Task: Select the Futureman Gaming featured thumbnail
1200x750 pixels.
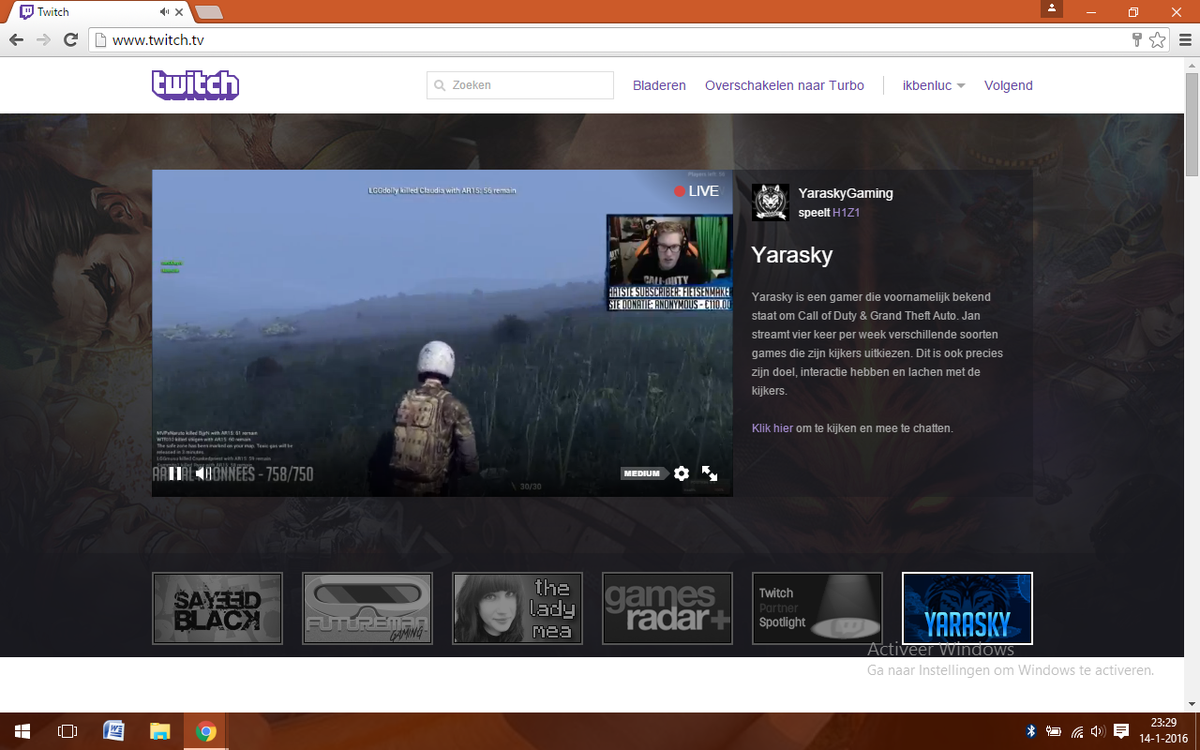Action: [367, 608]
